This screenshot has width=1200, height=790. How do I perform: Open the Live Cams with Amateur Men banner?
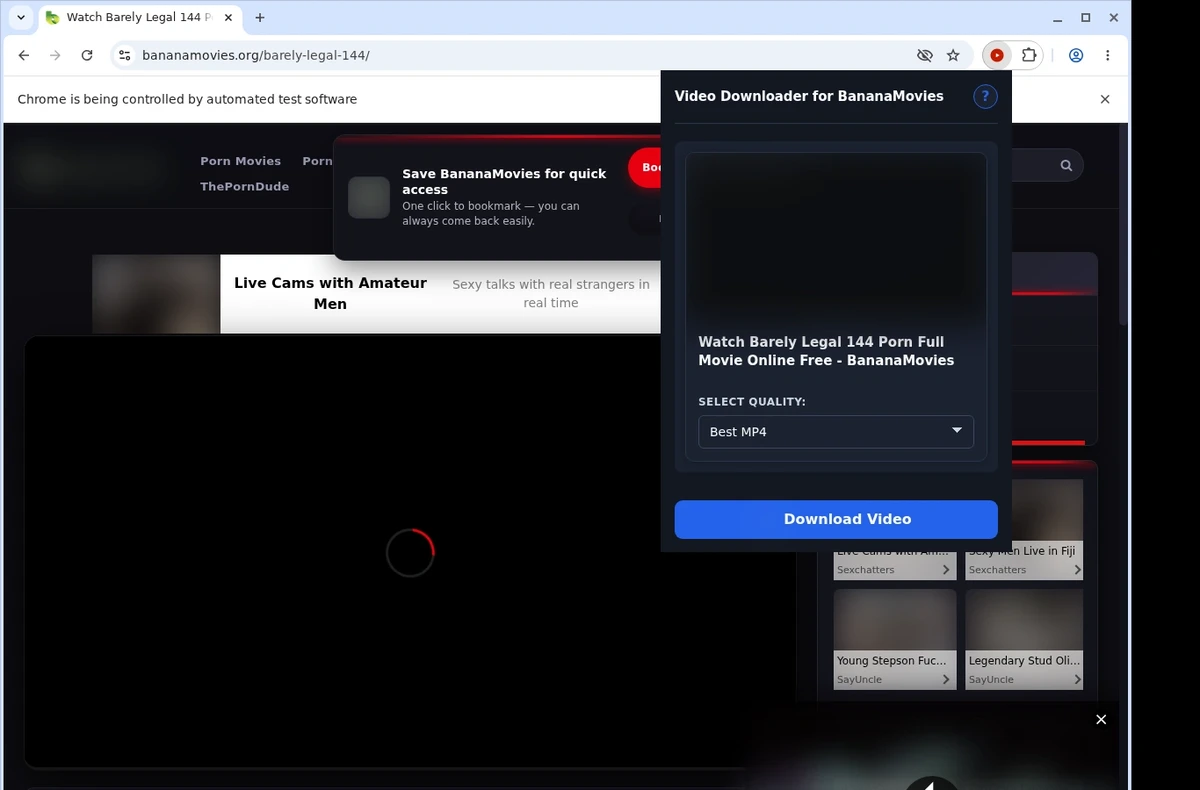376,293
